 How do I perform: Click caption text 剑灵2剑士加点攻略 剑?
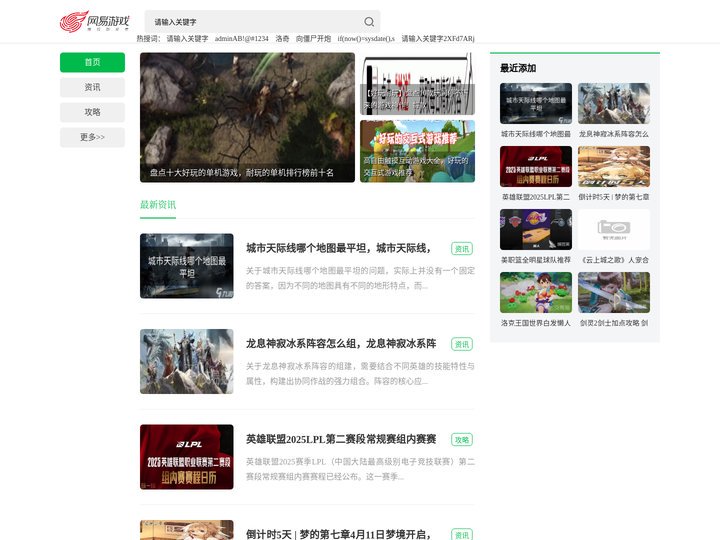[x=614, y=323]
